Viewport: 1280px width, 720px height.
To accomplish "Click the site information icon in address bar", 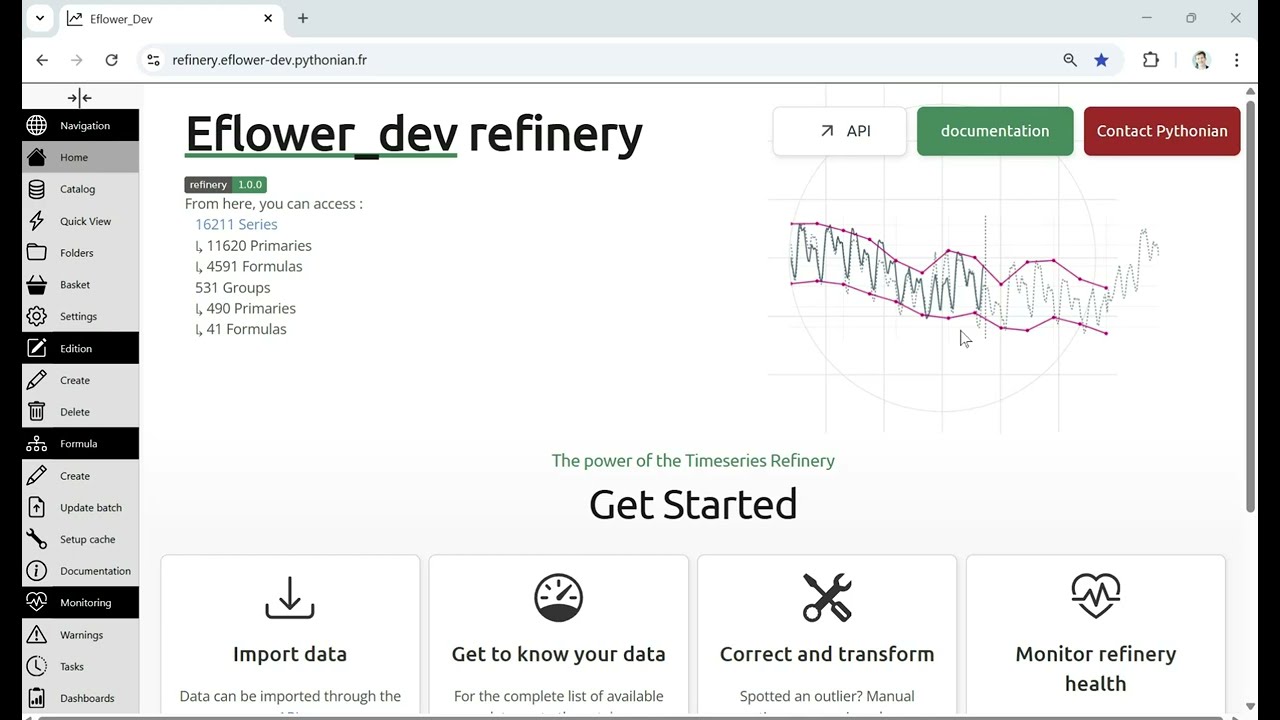I will [x=153, y=60].
